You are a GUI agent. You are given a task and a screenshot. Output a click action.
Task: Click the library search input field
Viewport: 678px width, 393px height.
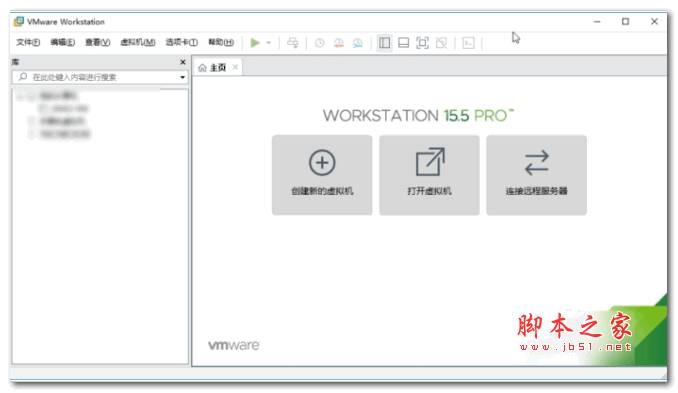point(100,77)
